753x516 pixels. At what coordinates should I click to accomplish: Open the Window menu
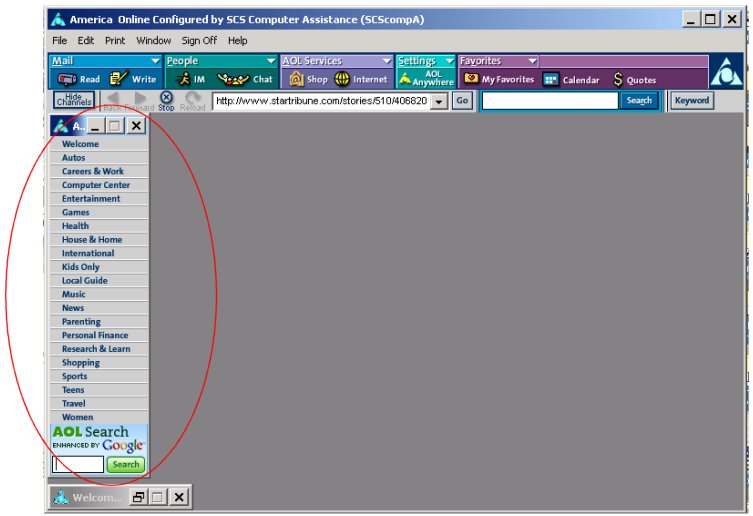pos(153,41)
